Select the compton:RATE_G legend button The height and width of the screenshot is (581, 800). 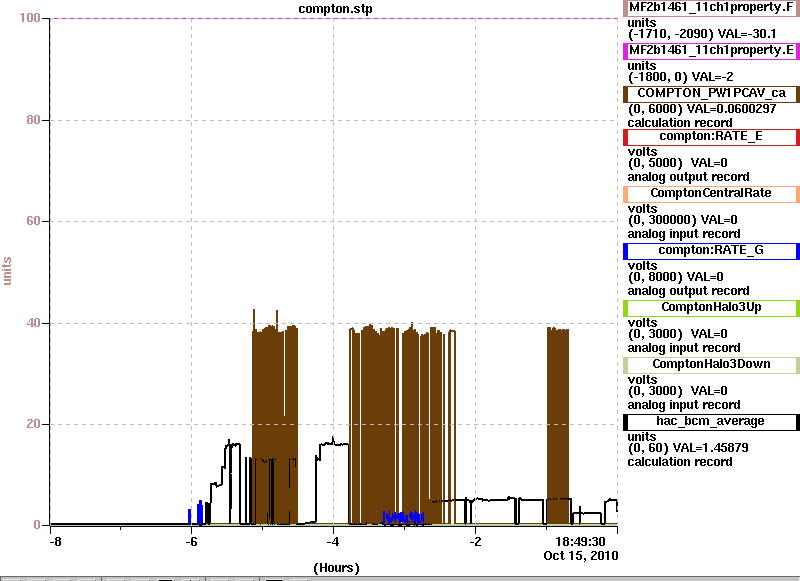[x=711, y=251]
